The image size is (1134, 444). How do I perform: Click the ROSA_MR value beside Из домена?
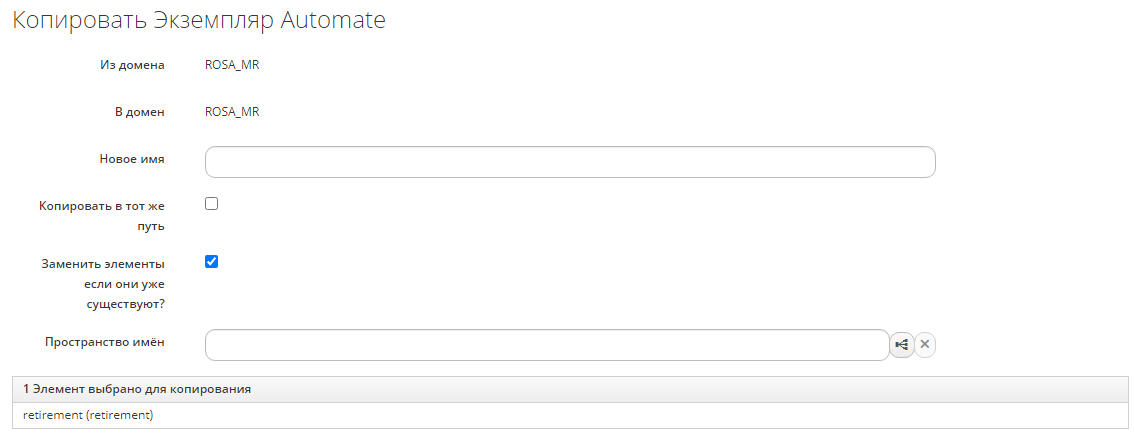[x=232, y=66]
